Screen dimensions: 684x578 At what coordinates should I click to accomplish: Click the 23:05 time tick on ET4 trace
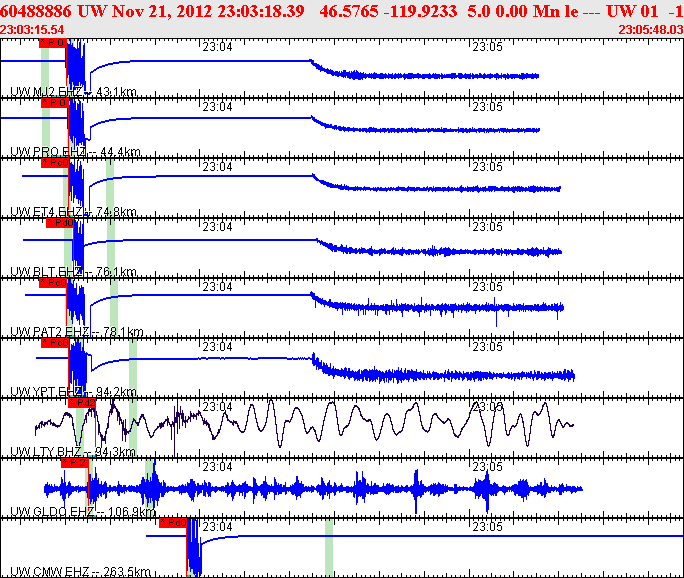tap(488, 167)
